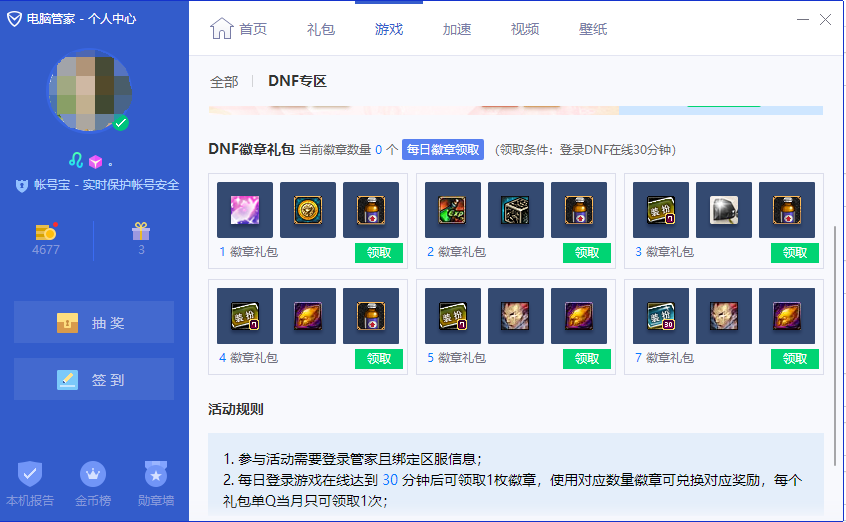Click the potion bottle in pack 3
846x522 pixels.
point(787,210)
